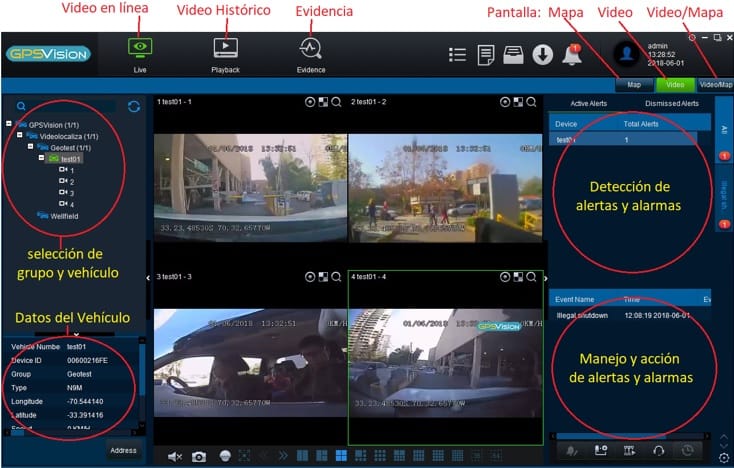The height and width of the screenshot is (468, 734).
Task: Click the magnifier icon on pane test01 - 1
Action: coord(336,102)
